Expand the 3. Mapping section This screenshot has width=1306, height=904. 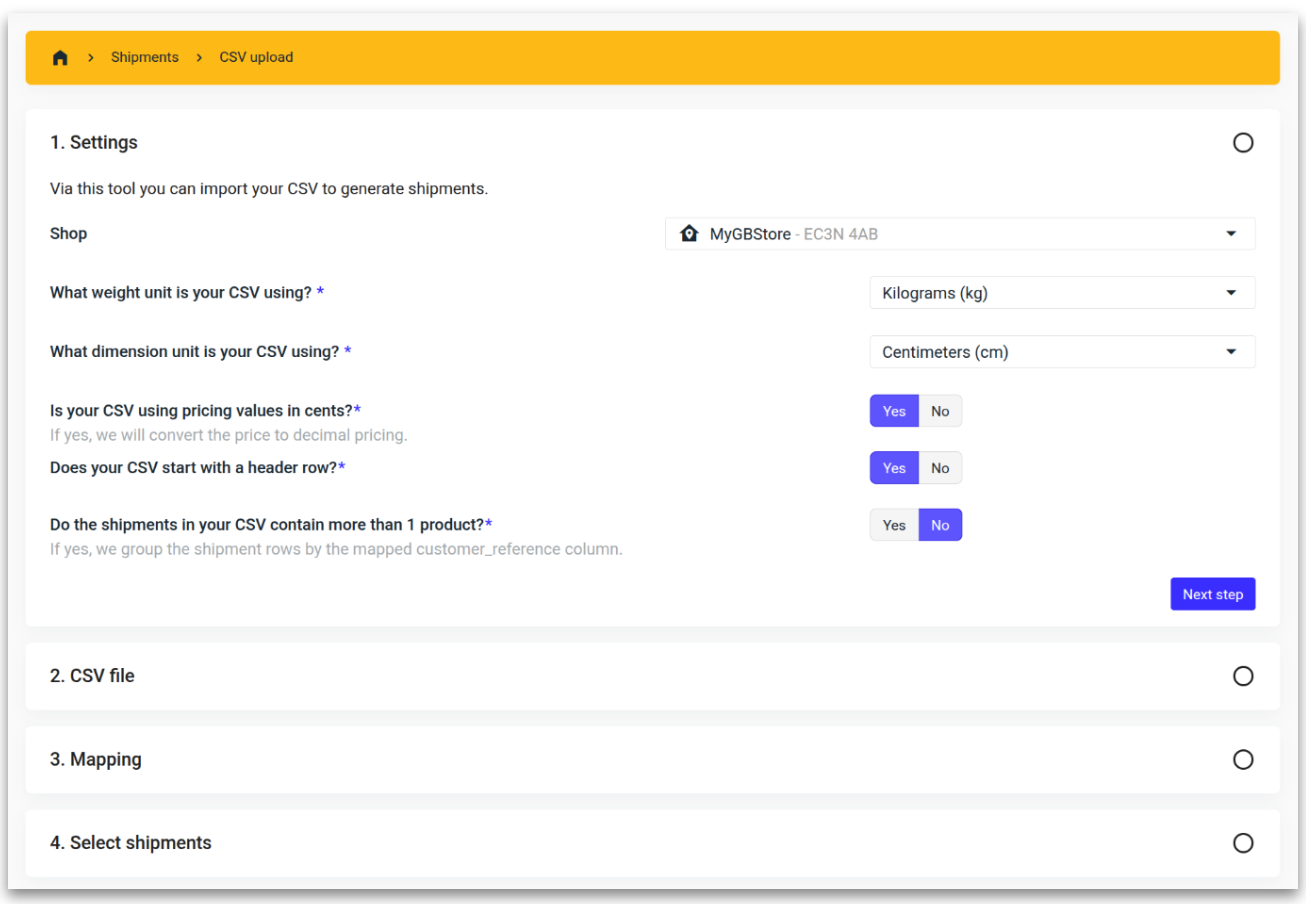coord(96,760)
